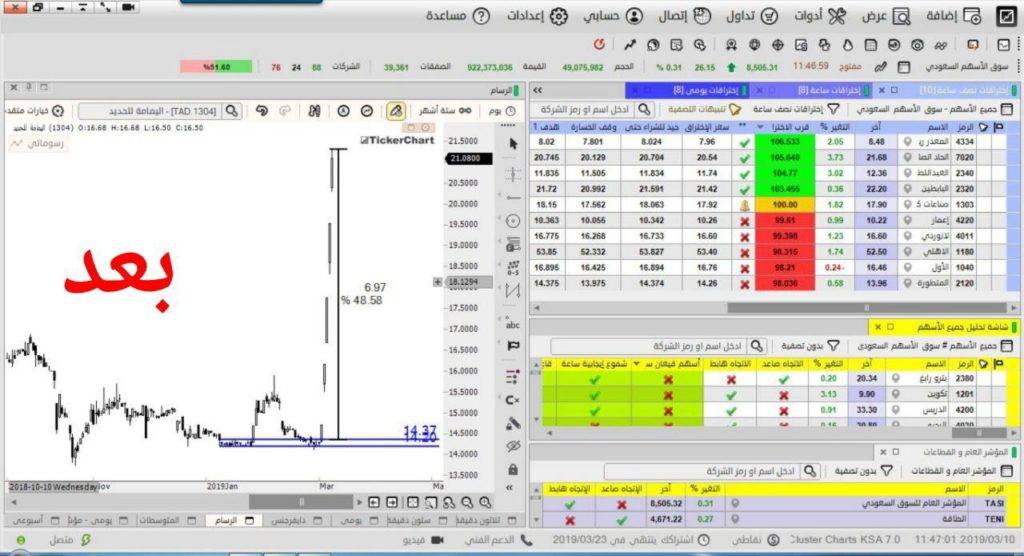The width and height of the screenshot is (1024, 556).
Task: Select the flag marker drawing tool
Action: 513,346
